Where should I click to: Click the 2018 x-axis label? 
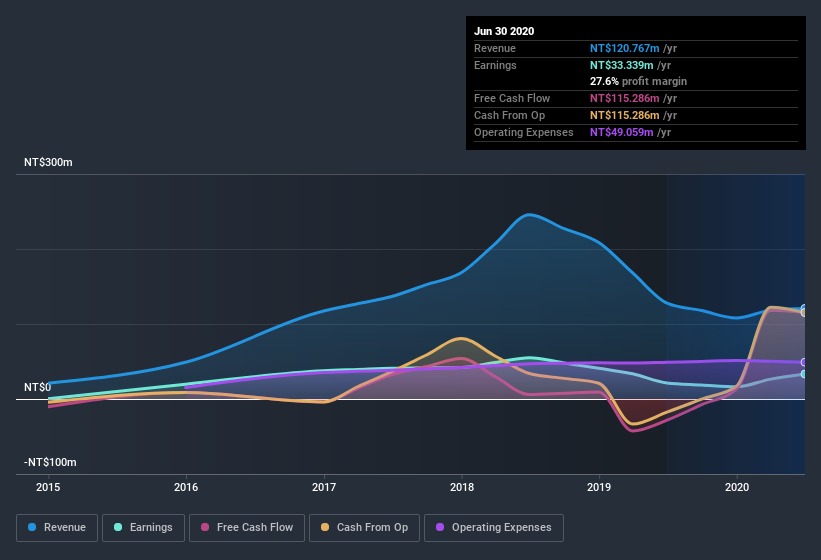(x=462, y=488)
